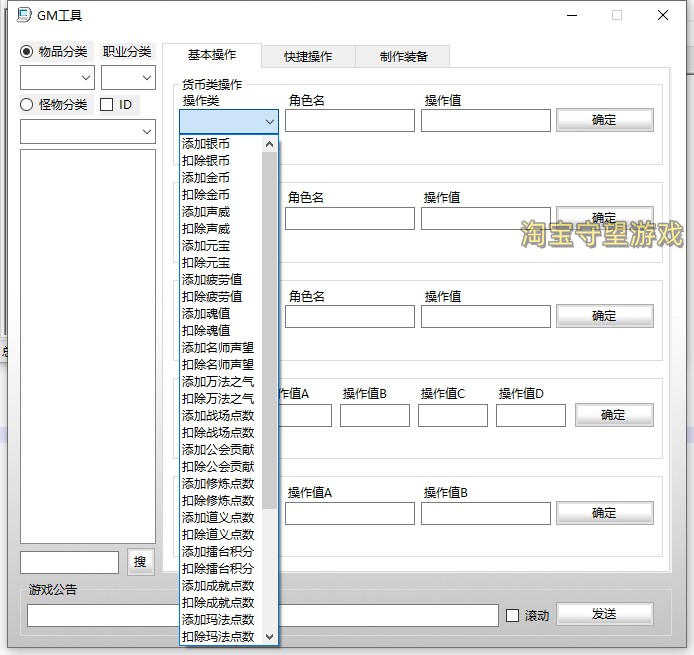
Task: Focus the 操作值D input field
Action: pos(531,415)
